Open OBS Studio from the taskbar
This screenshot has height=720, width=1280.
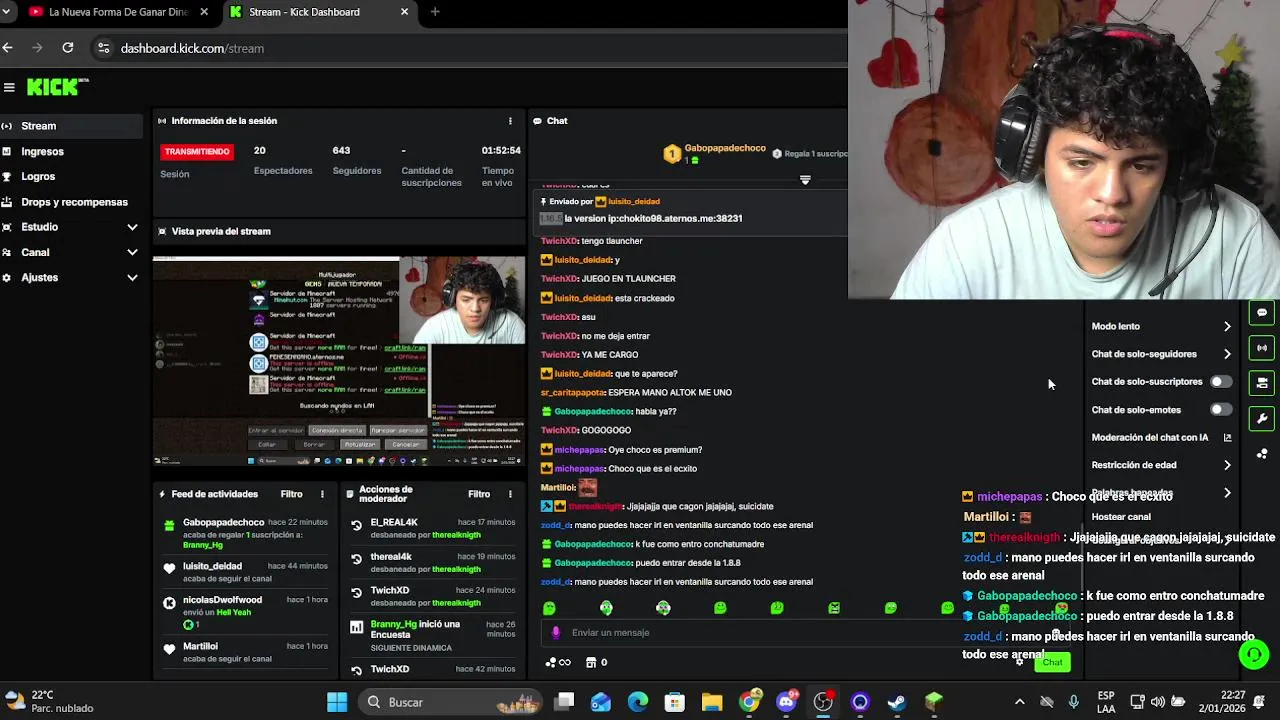[823, 702]
